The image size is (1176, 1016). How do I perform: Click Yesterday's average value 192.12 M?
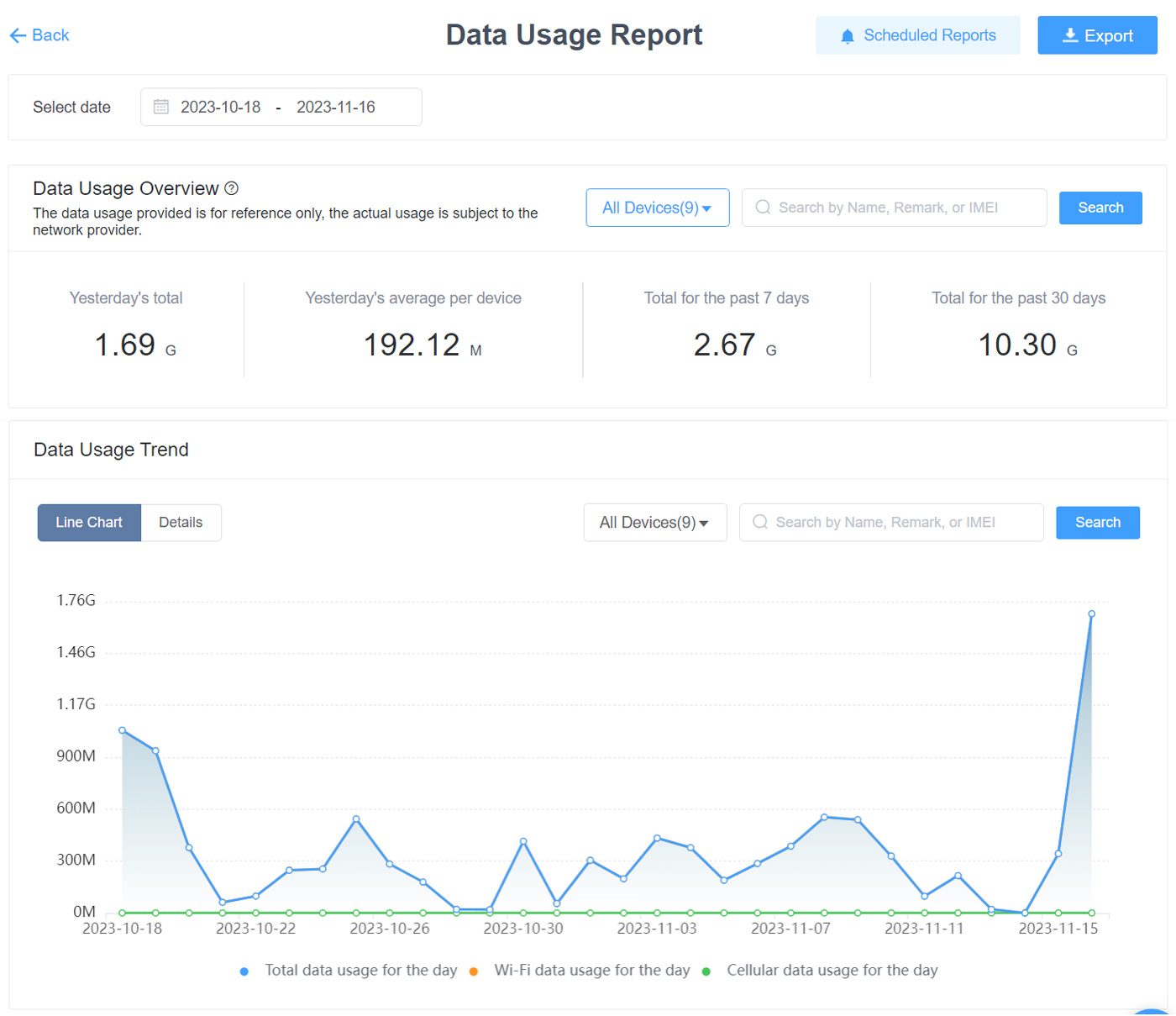pos(423,345)
